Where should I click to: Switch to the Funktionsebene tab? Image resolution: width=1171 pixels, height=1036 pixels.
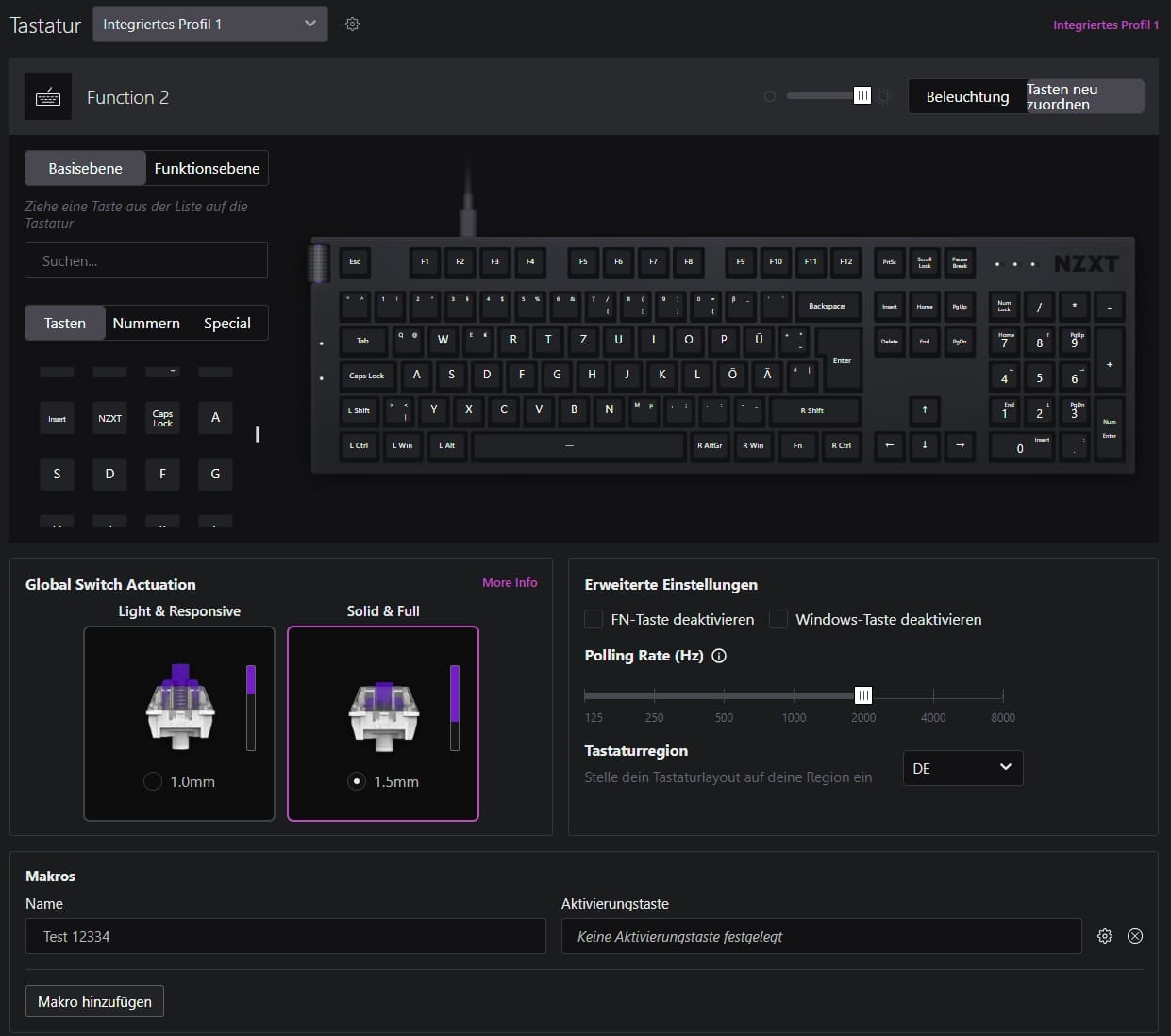[207, 168]
